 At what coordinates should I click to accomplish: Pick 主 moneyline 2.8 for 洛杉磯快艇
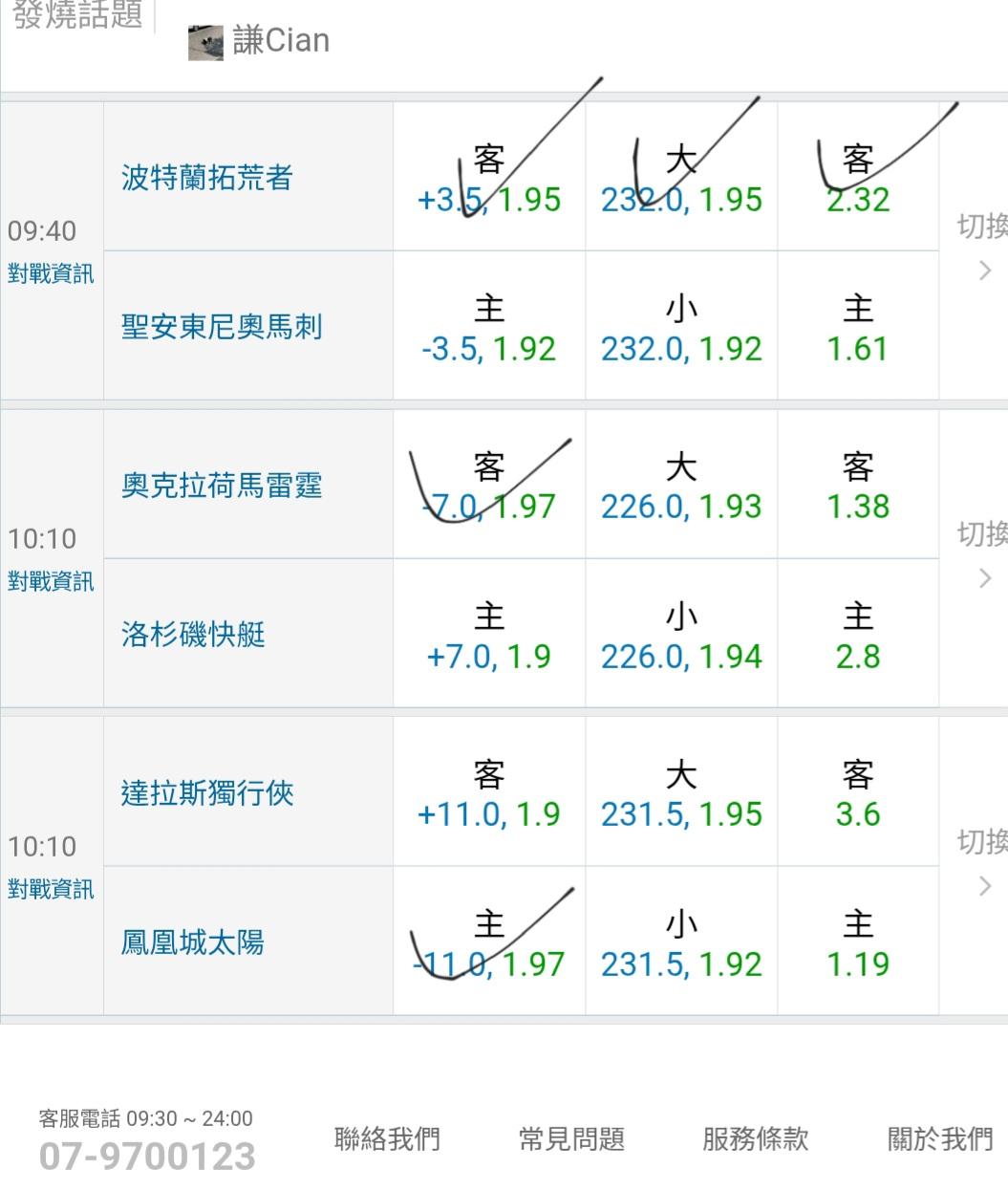tap(857, 636)
